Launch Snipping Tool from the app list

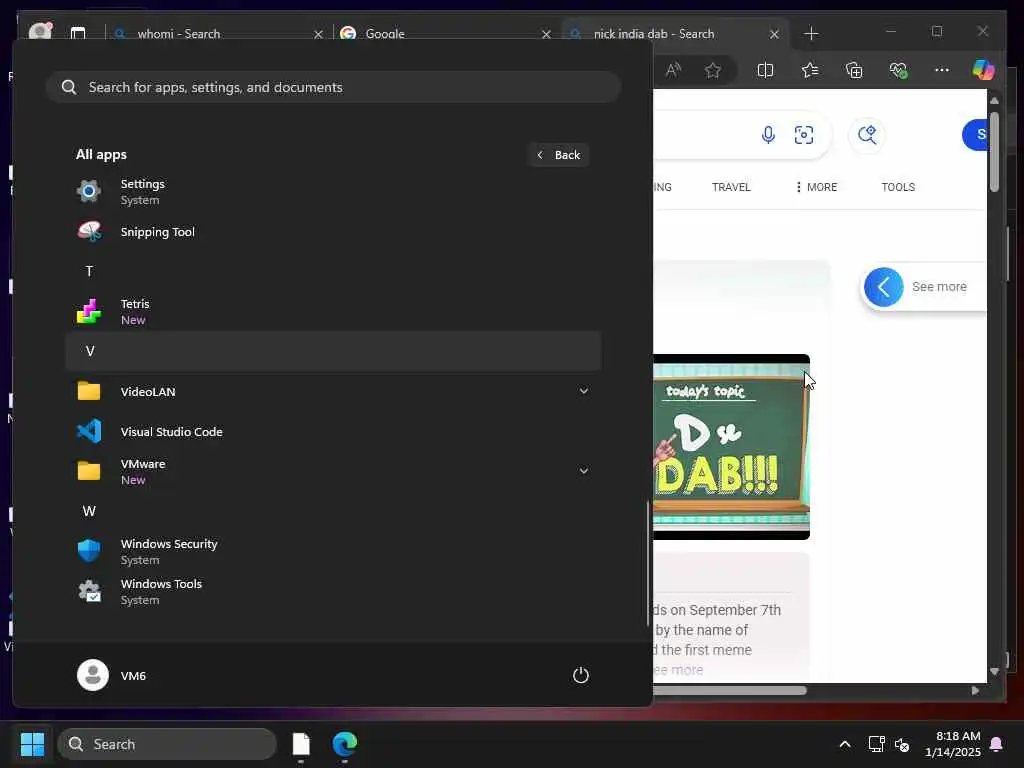[x=333, y=231]
